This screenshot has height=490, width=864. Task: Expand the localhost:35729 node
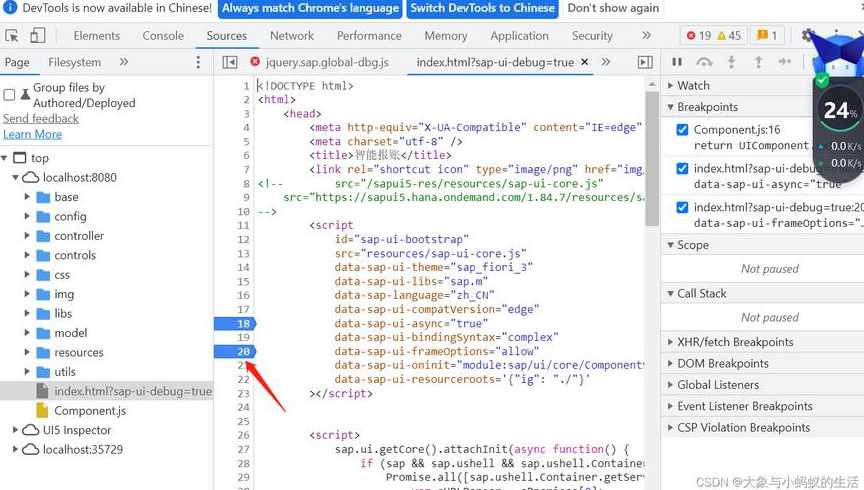click(x=15, y=449)
